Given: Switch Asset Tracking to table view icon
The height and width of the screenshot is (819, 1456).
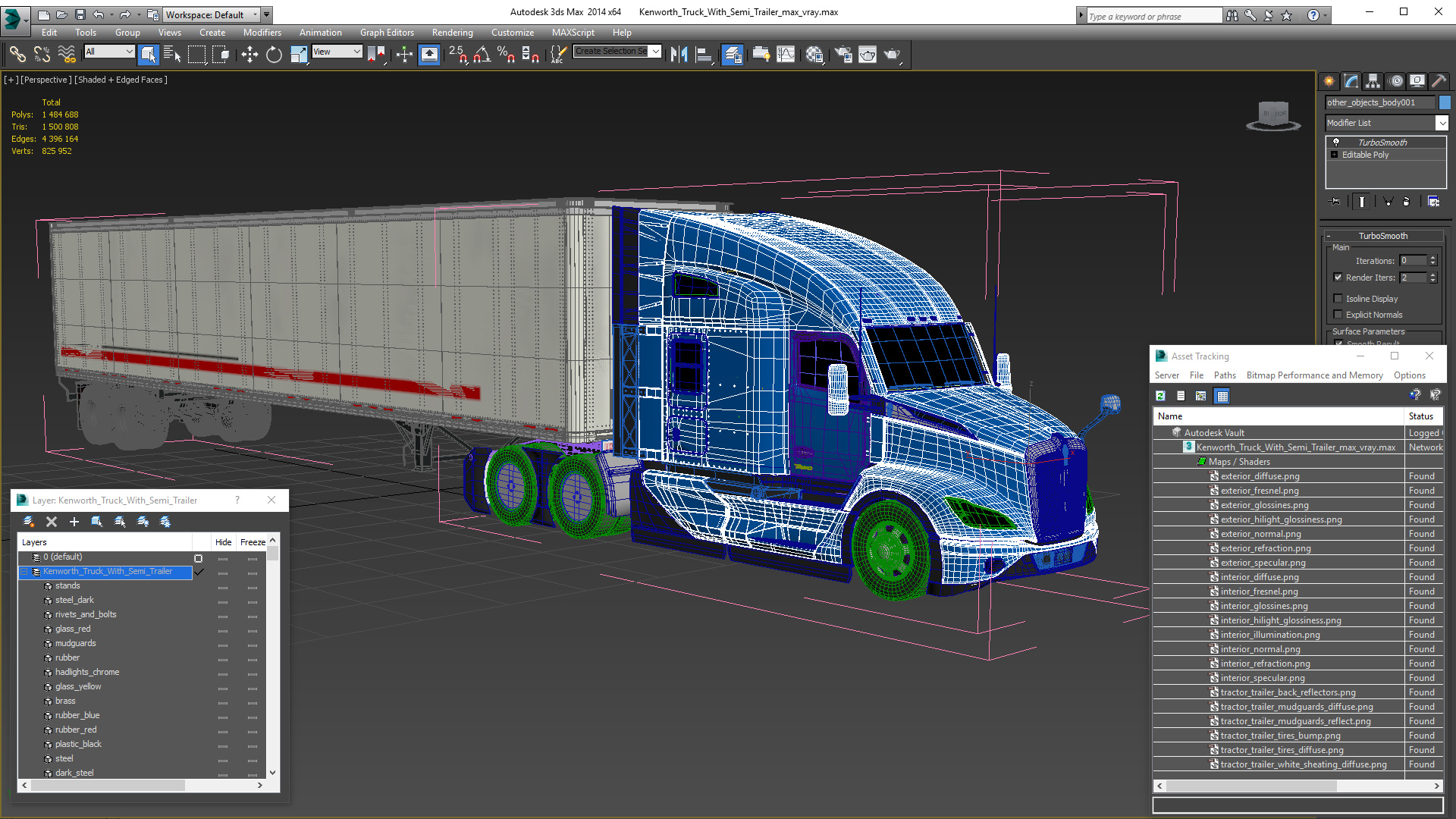Looking at the screenshot, I should tap(1222, 395).
